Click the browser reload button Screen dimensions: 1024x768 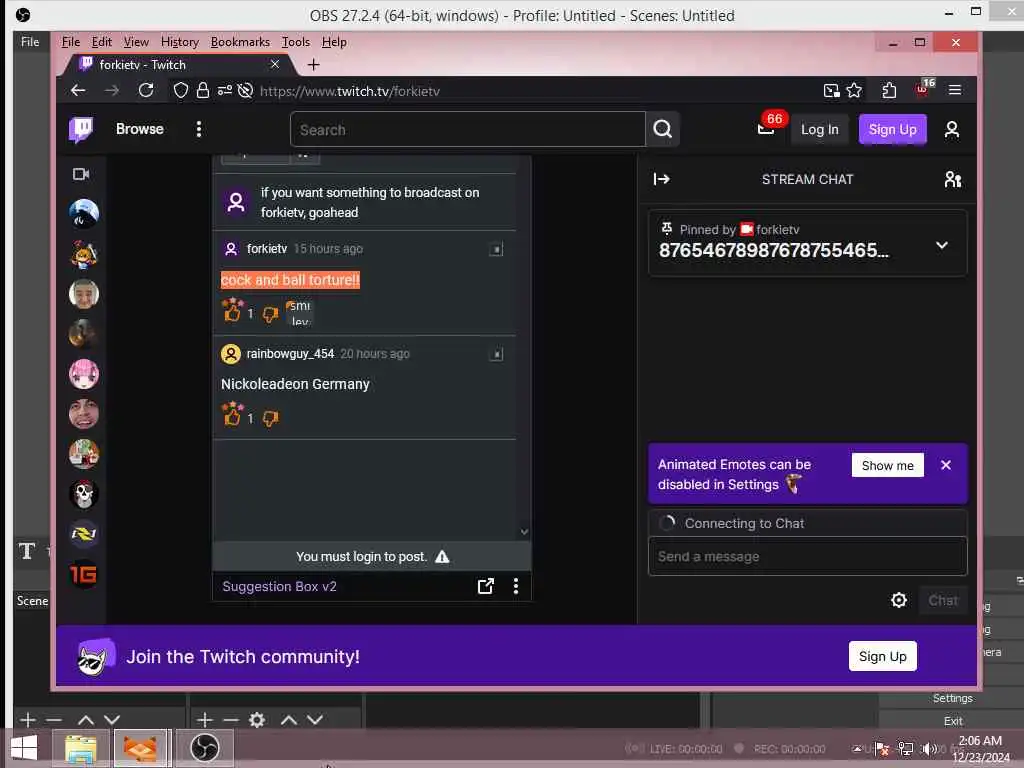click(146, 90)
